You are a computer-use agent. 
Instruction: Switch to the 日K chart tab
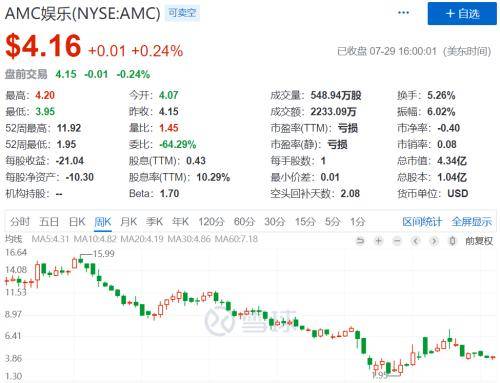(x=77, y=221)
